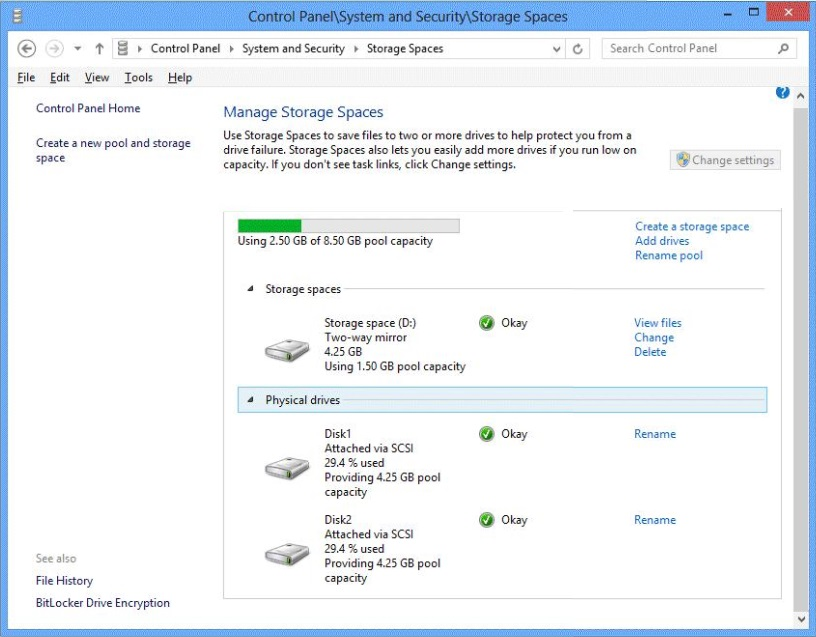816x637 pixels.
Task: Minimize the Storage Spaces window
Action: pyautogui.click(x=728, y=14)
